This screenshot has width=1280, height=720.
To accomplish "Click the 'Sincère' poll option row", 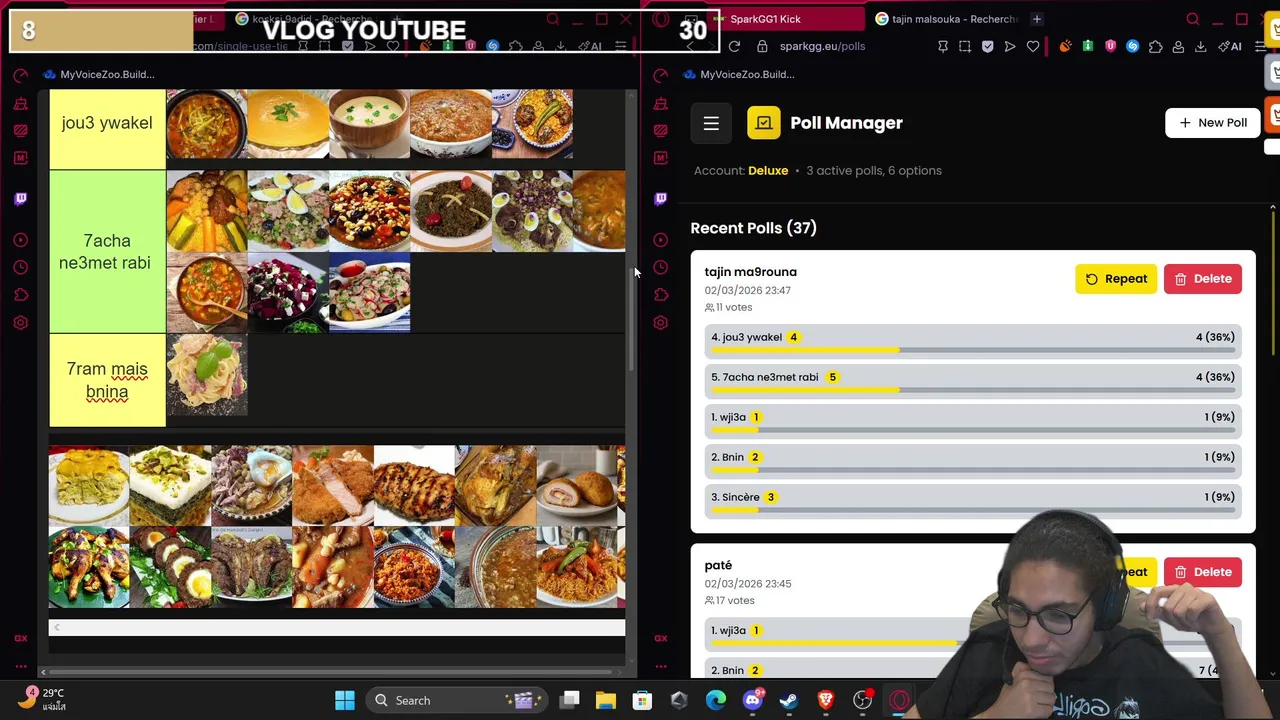I will (973, 503).
